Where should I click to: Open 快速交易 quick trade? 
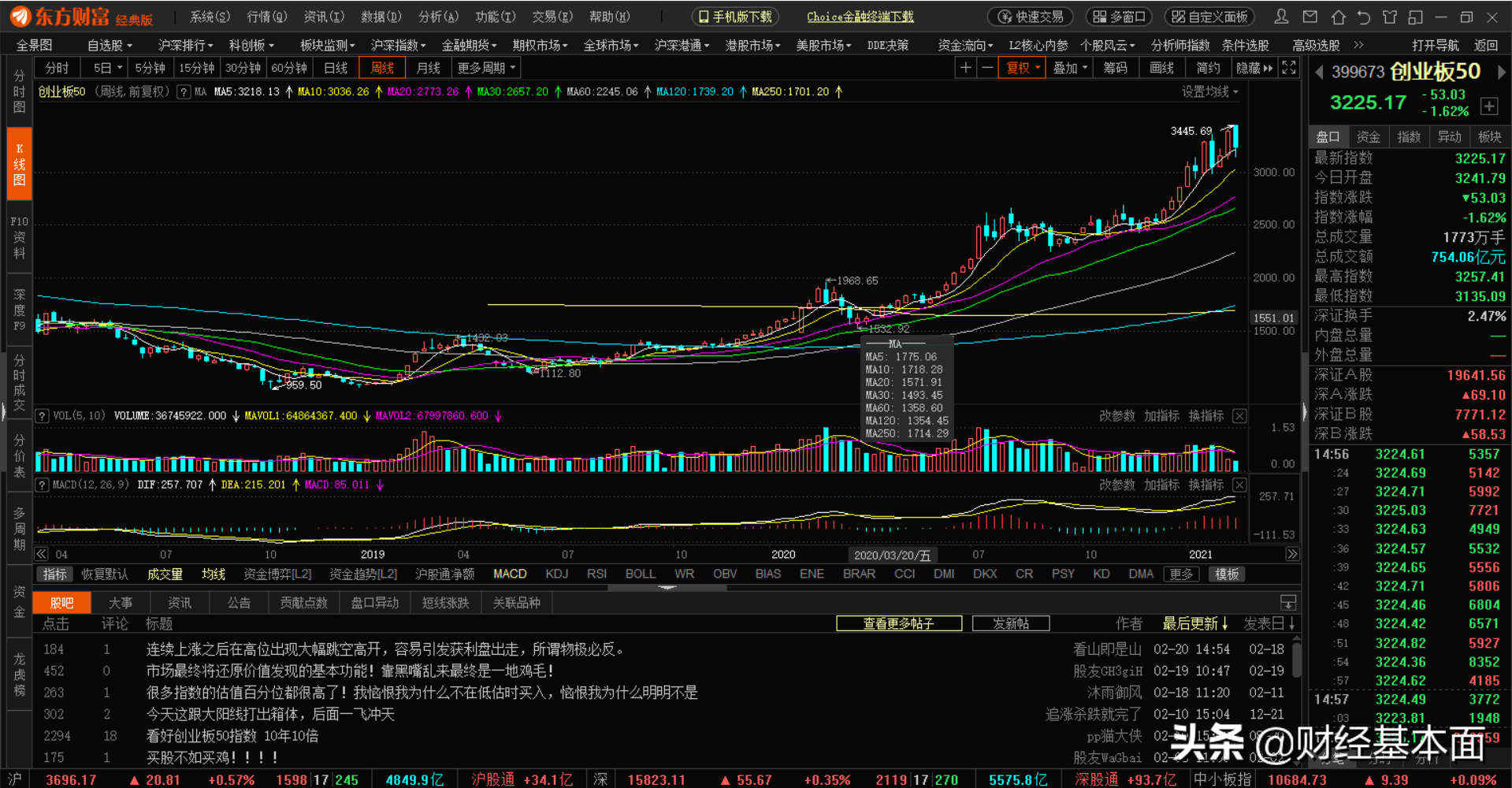pyautogui.click(x=1030, y=17)
